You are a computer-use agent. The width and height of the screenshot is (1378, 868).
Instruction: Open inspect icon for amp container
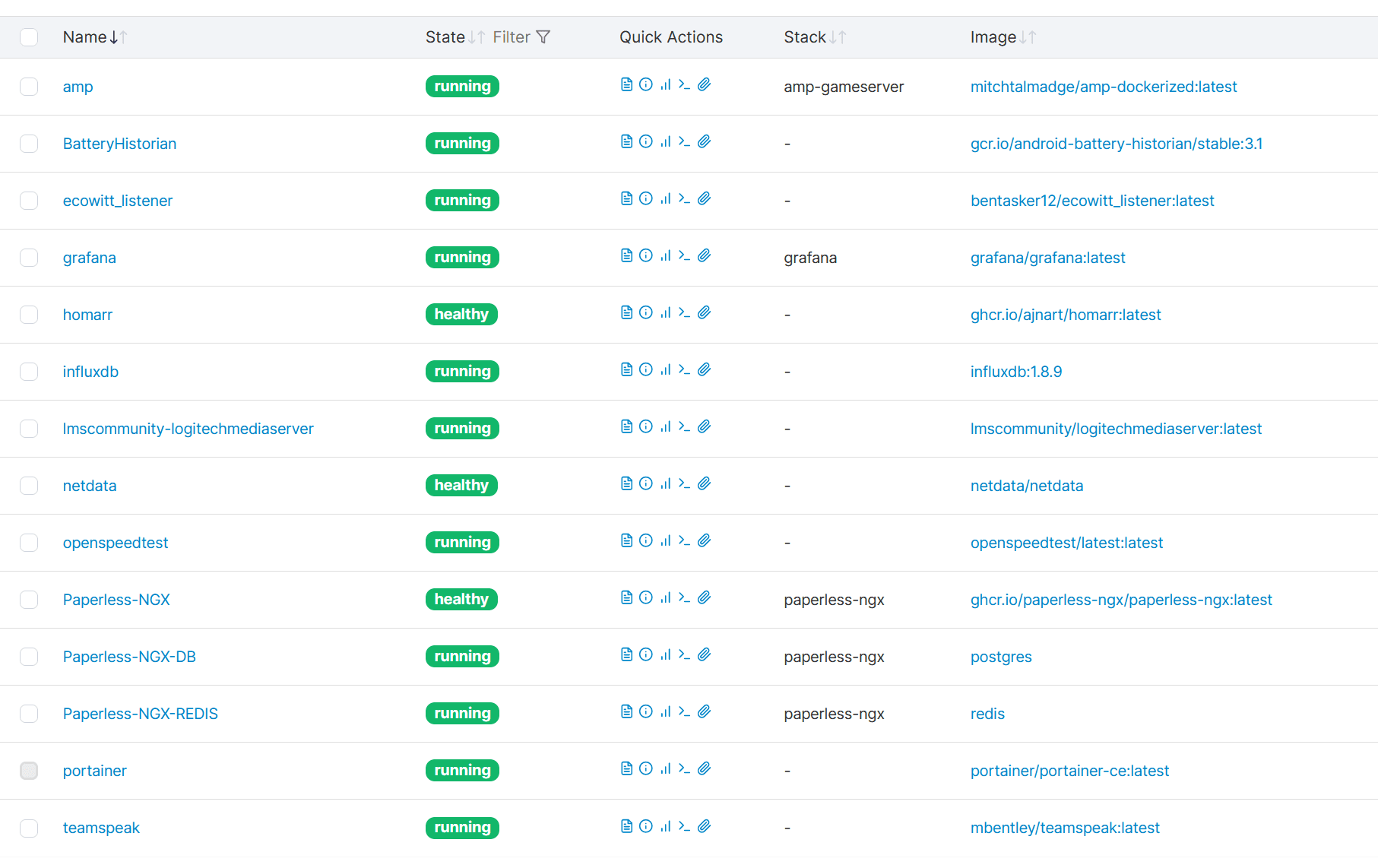pyautogui.click(x=646, y=84)
